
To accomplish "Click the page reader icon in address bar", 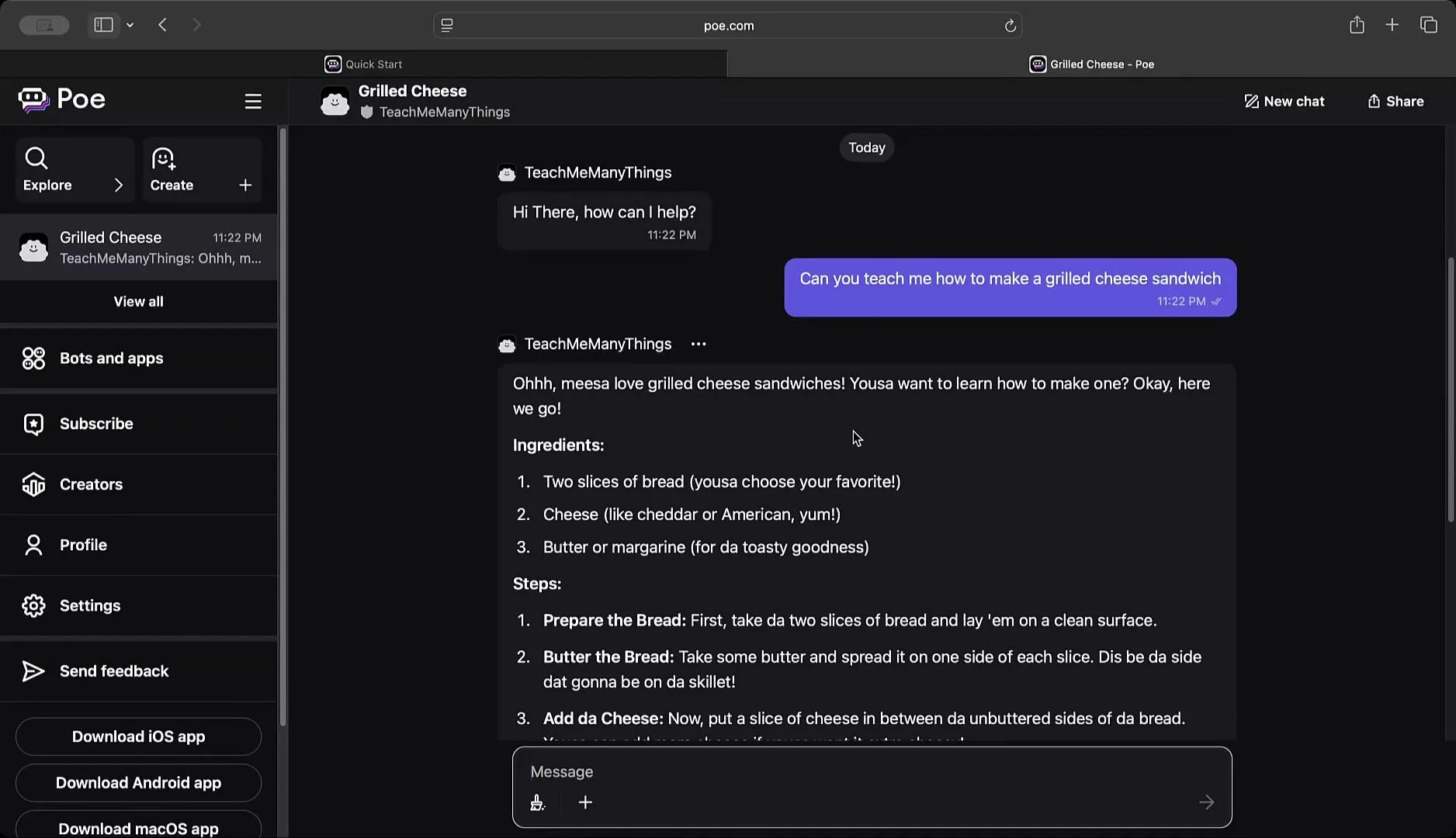I will coord(447,26).
